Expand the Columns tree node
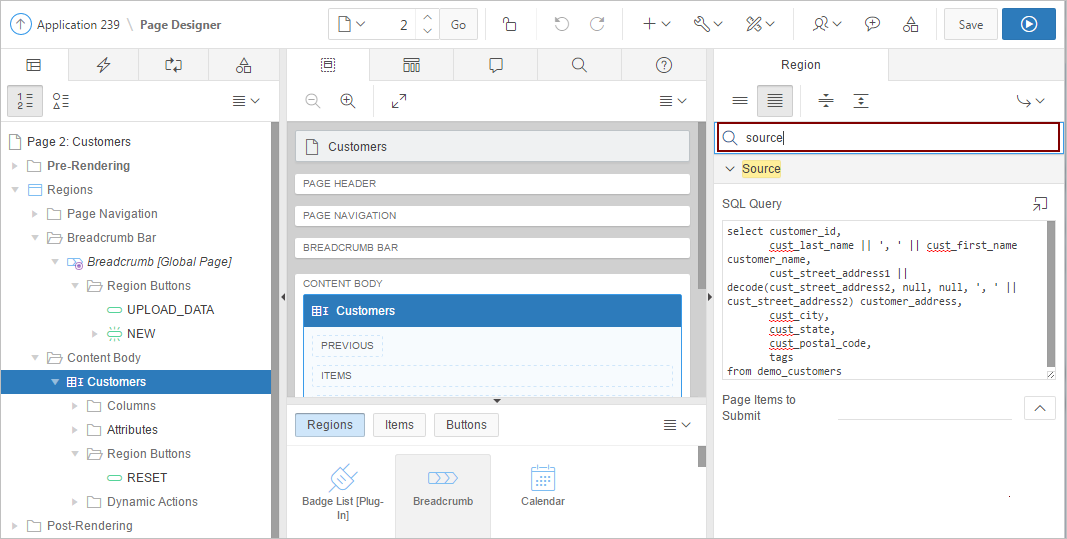This screenshot has height=539, width=1067. (74, 406)
